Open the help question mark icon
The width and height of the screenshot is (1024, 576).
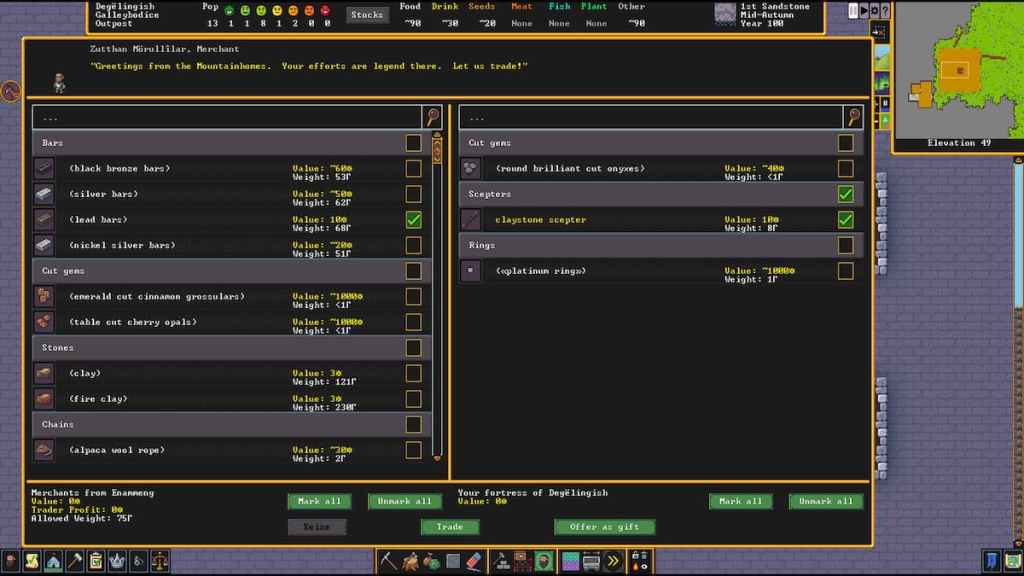(x=885, y=10)
